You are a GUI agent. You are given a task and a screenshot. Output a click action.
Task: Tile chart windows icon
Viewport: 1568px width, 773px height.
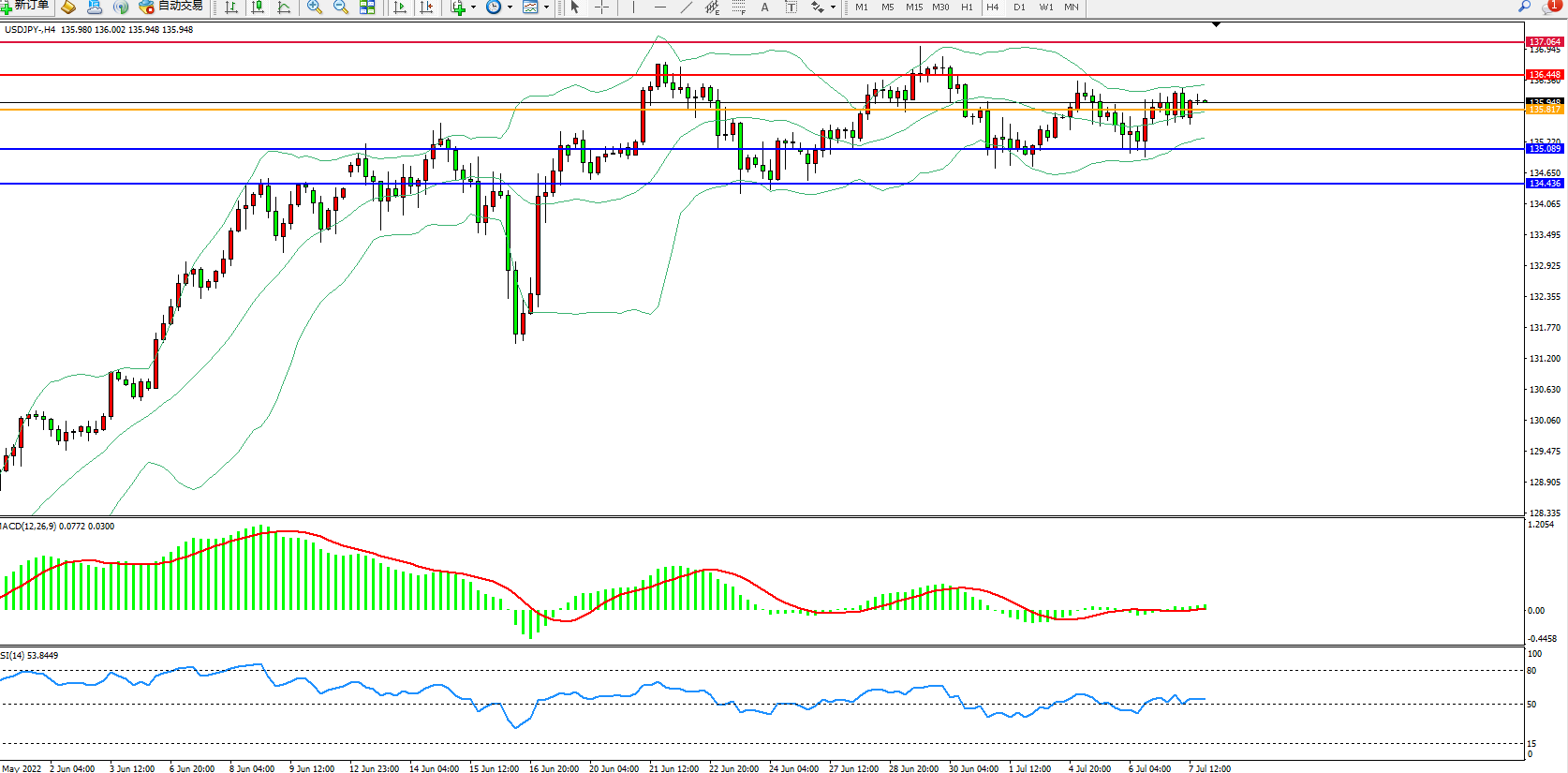[x=367, y=7]
